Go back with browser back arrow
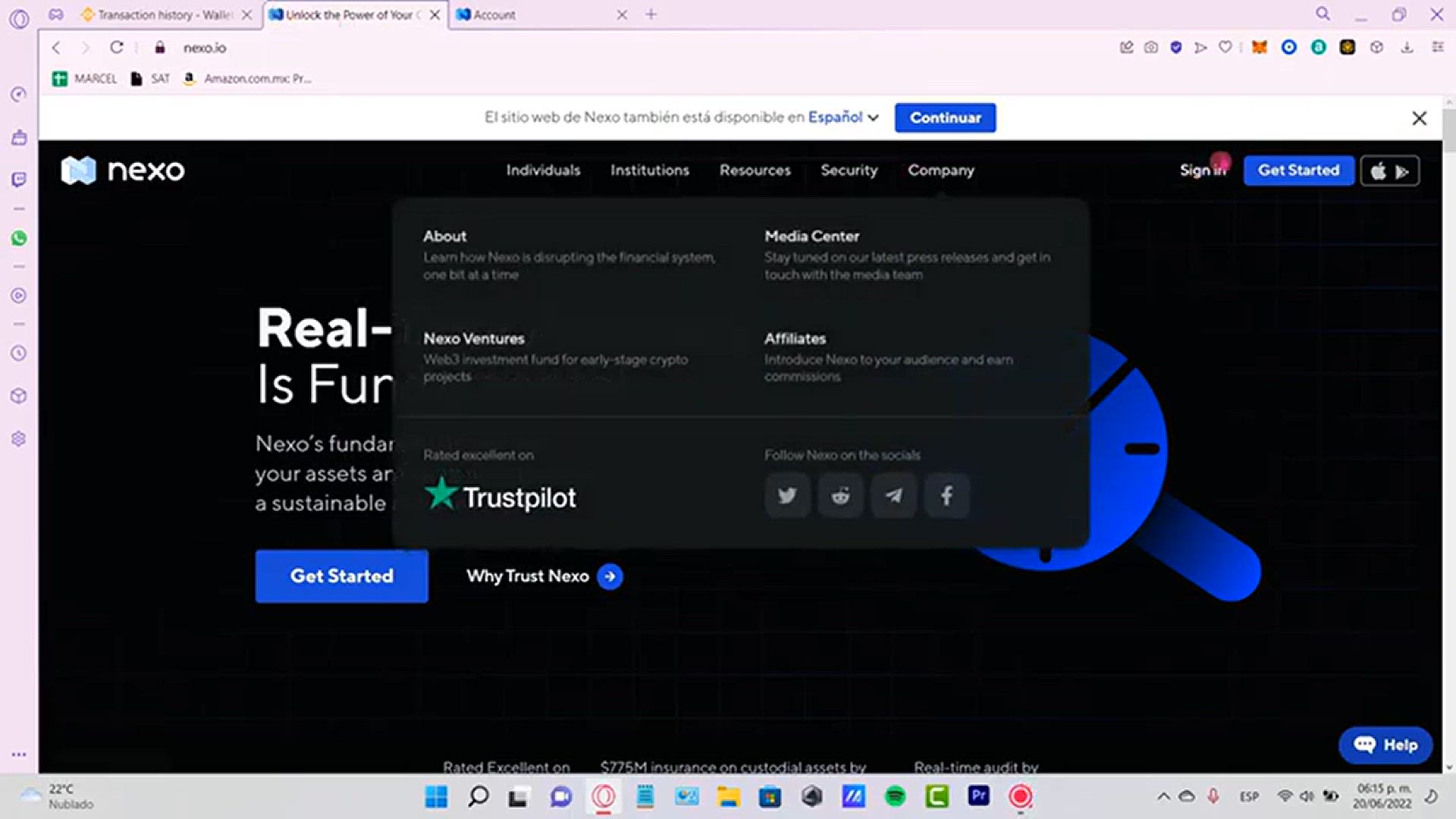The image size is (1456, 819). [x=56, y=47]
